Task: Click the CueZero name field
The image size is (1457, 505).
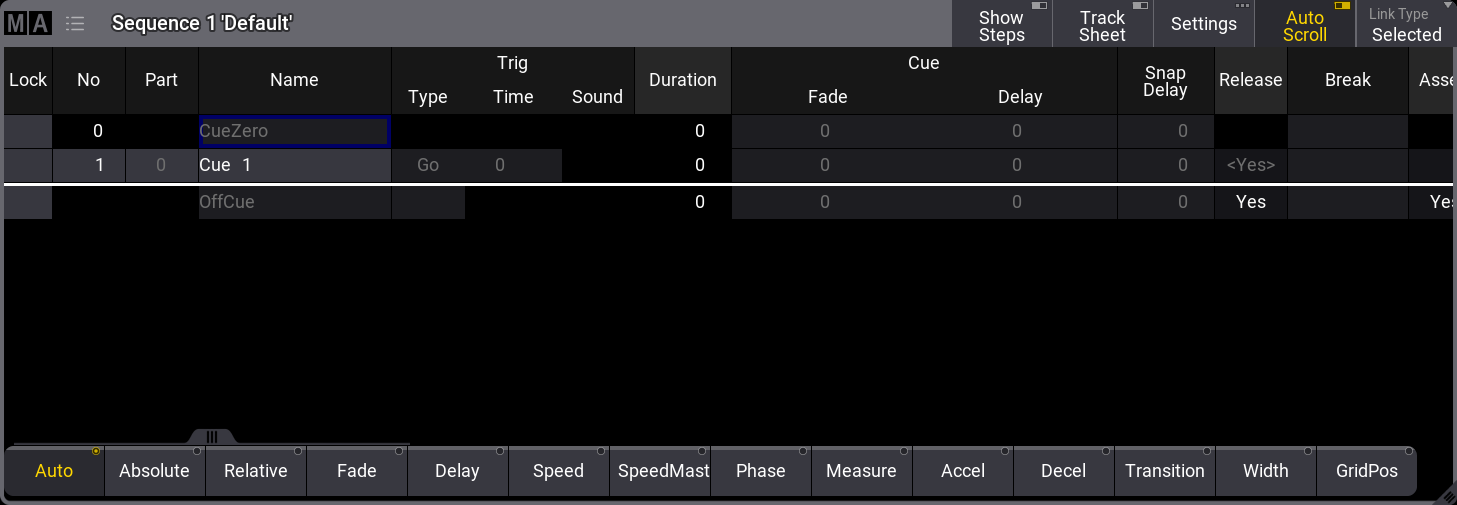Action: 294,131
